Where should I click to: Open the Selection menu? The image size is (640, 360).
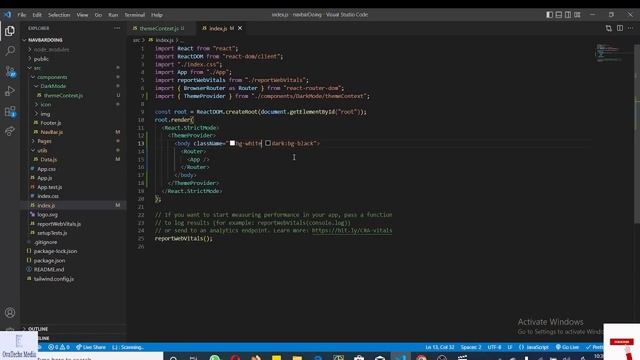click(x=59, y=15)
